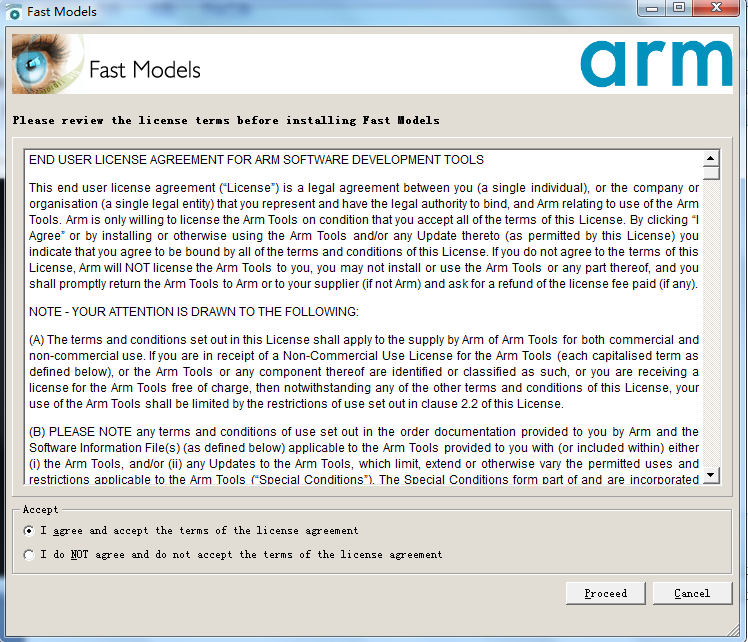This screenshot has width=748, height=642.
Task: Click the license text scrollbar thumb
Action: (x=711, y=173)
